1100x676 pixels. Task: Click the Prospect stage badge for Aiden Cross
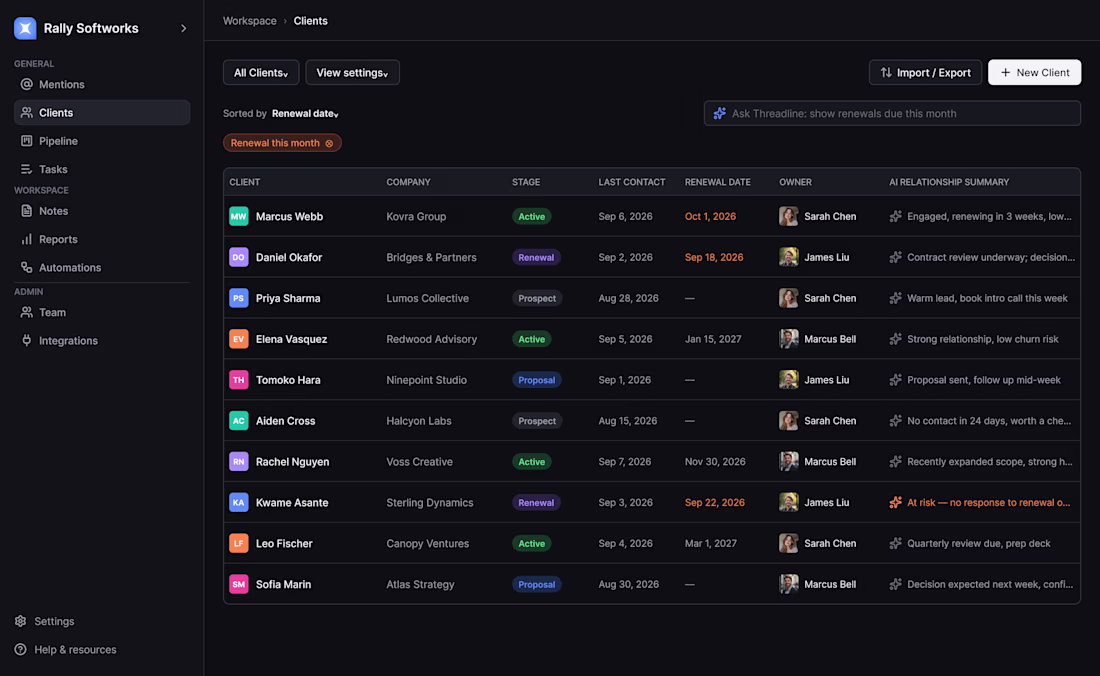[x=537, y=421]
